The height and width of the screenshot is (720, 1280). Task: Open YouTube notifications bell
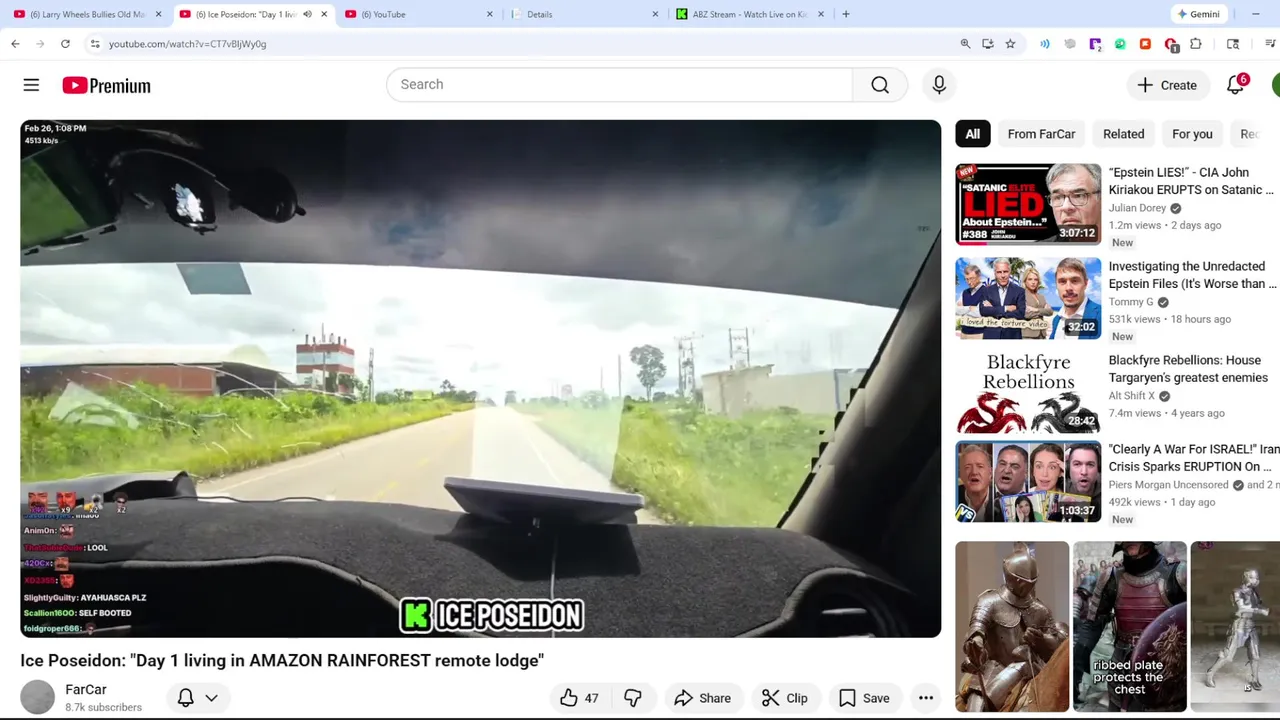pos(1236,85)
